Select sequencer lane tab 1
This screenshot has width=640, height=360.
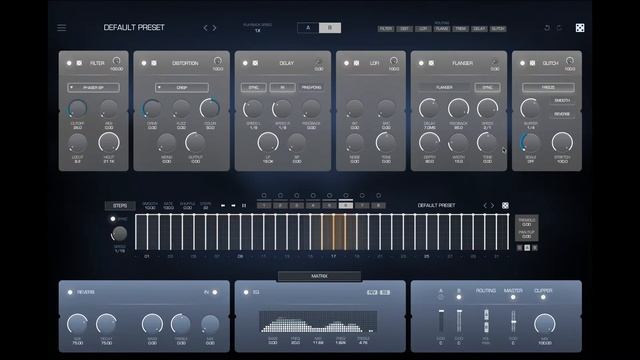point(264,205)
